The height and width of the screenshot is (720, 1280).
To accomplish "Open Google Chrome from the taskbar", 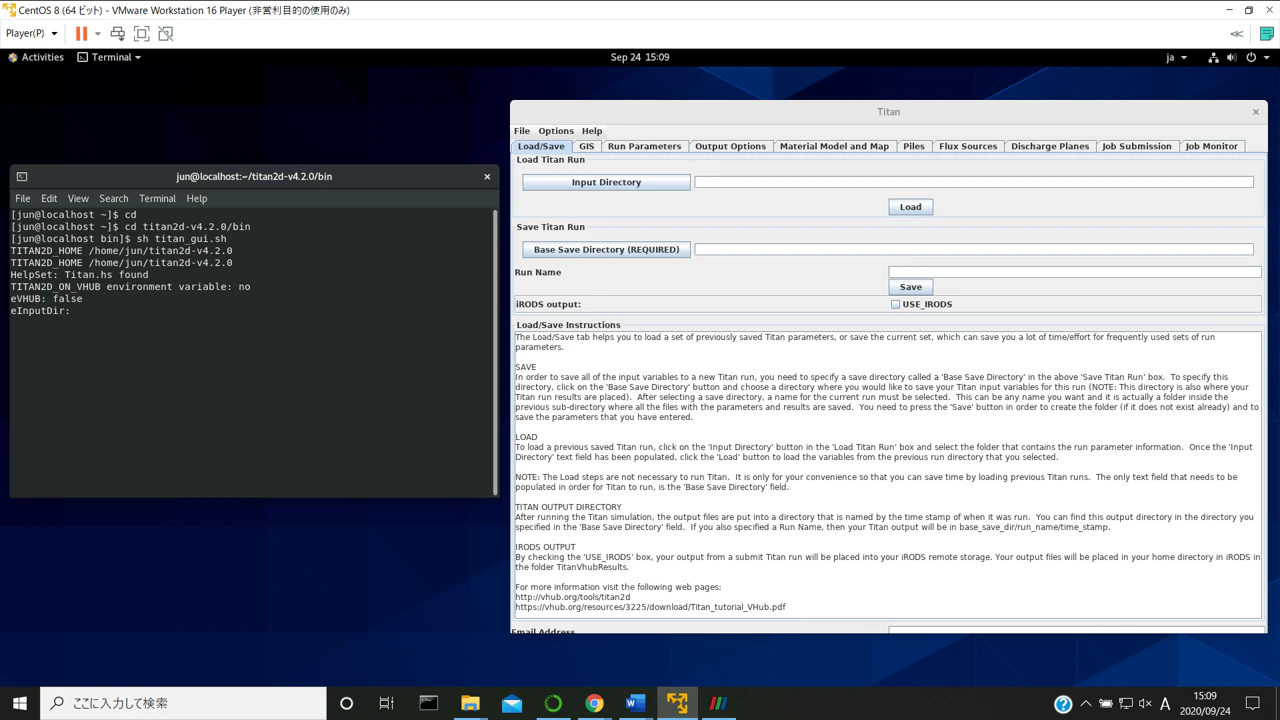I will [594, 703].
